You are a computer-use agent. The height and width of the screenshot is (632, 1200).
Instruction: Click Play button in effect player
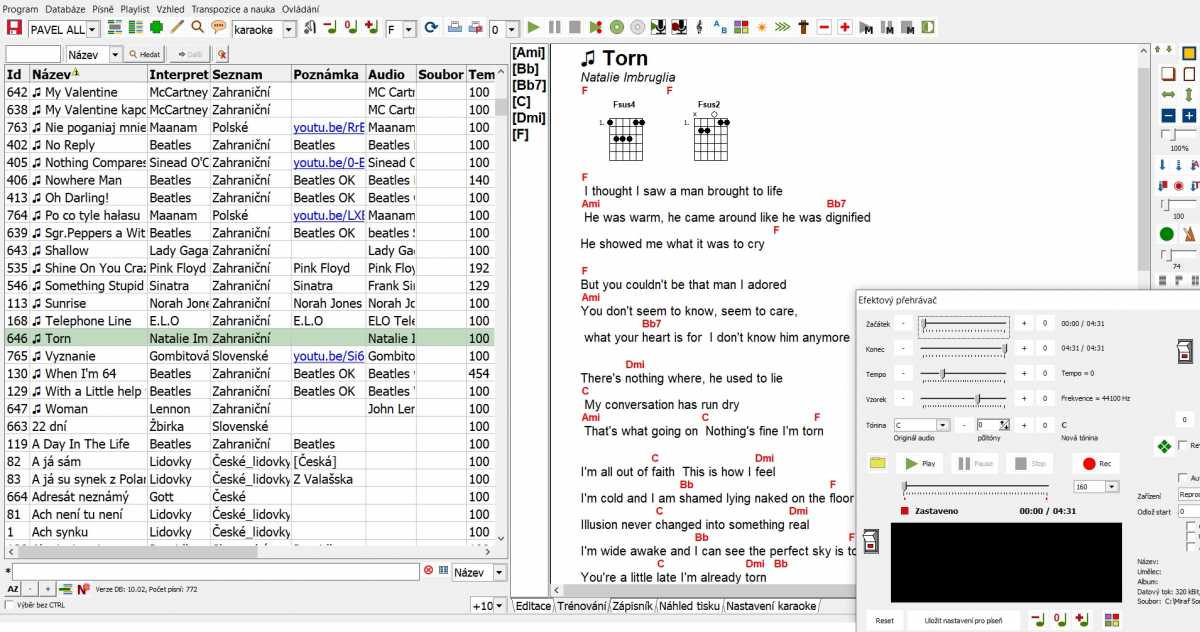[920, 463]
